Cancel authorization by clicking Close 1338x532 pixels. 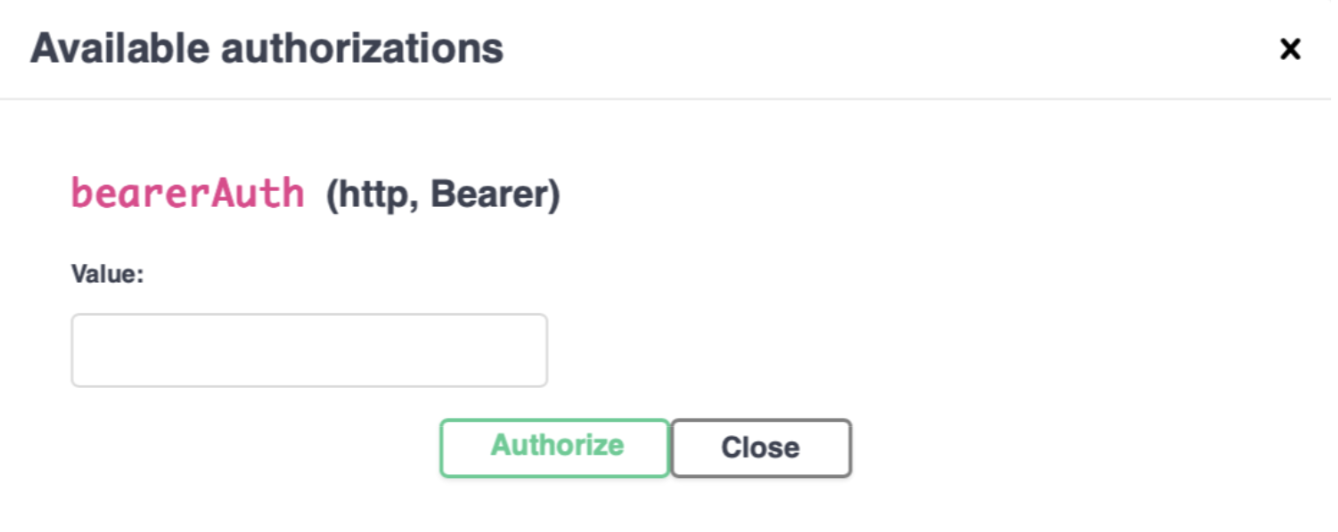click(761, 447)
